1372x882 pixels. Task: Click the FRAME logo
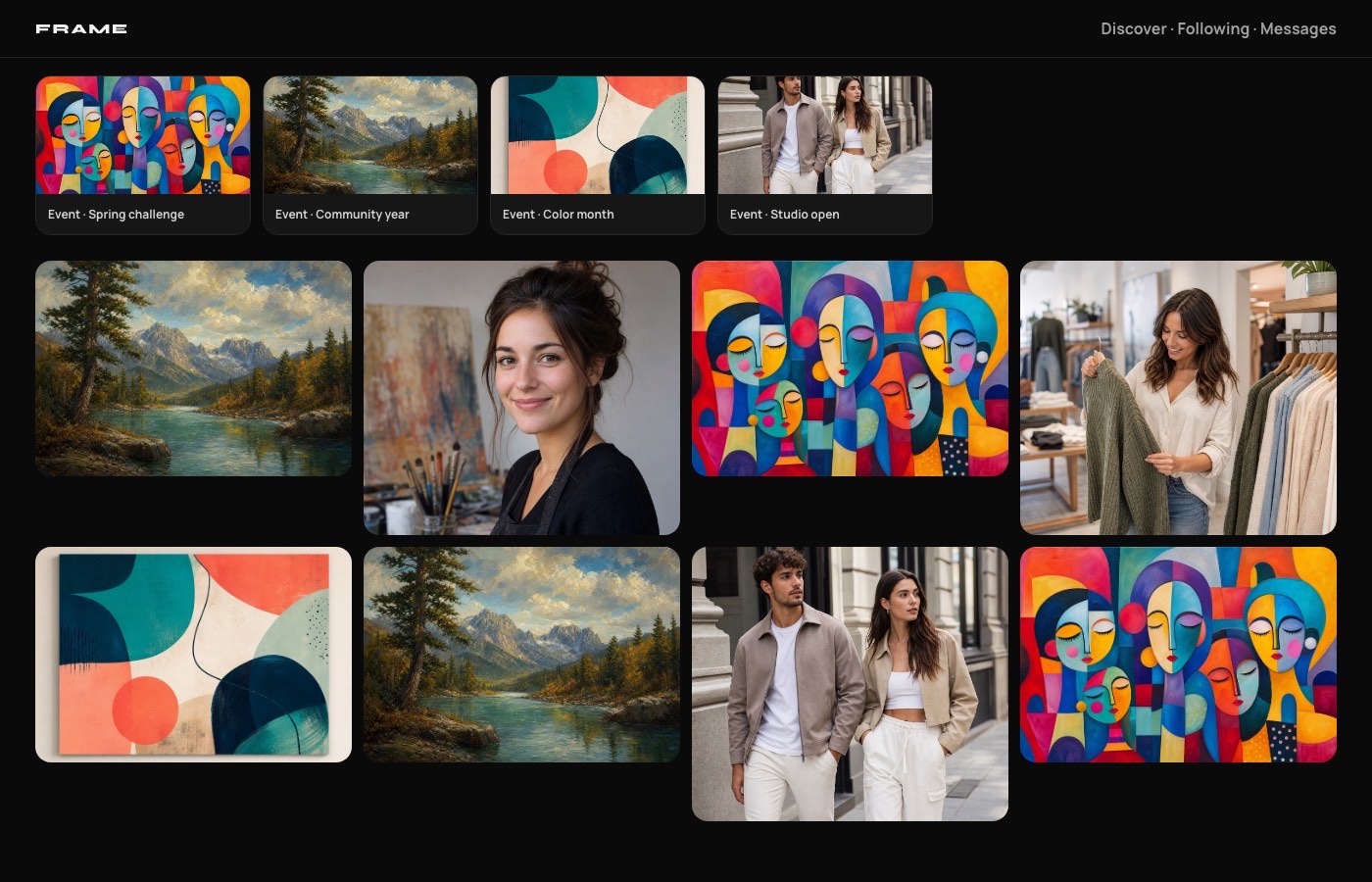[81, 28]
